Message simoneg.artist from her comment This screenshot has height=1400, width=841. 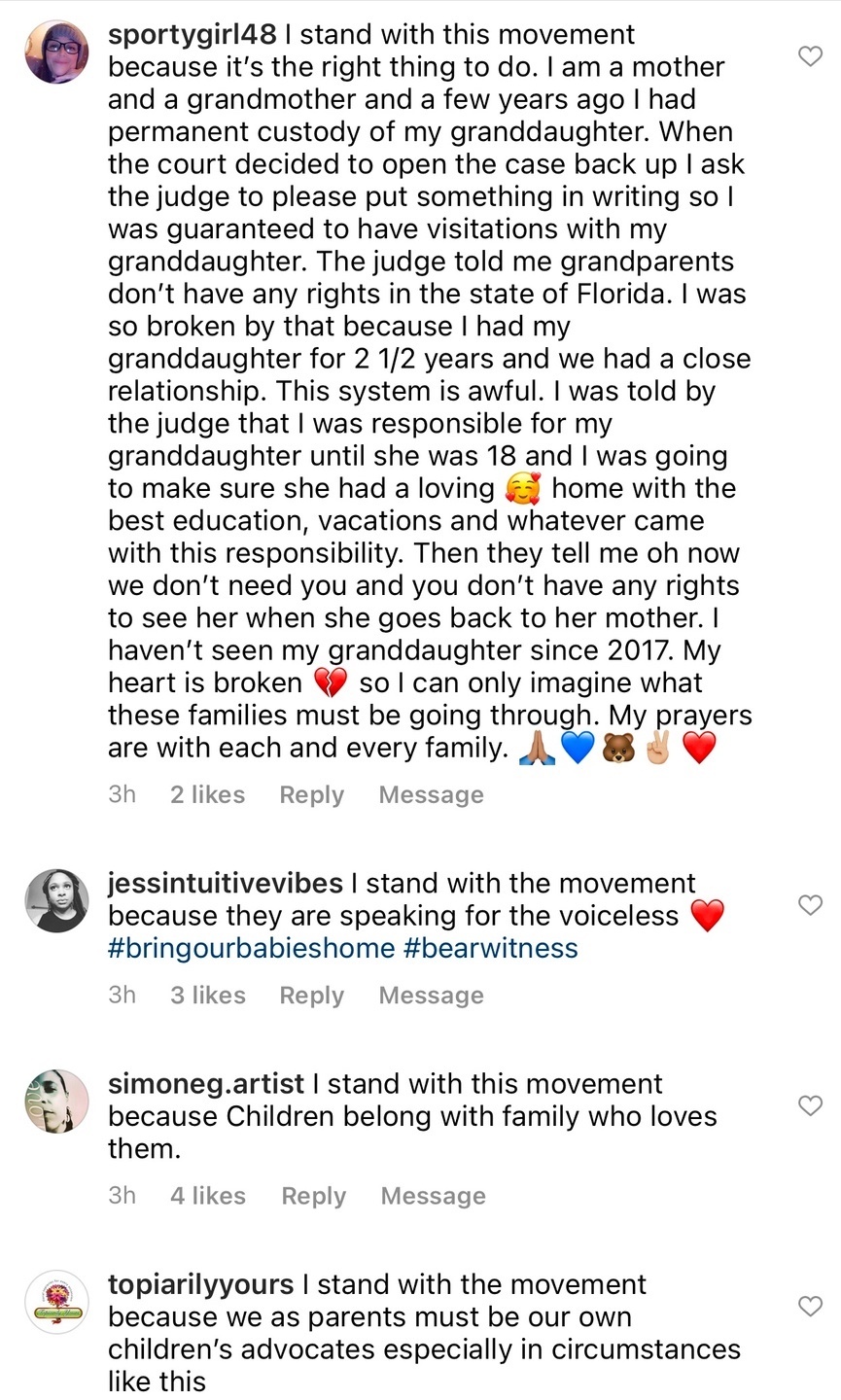coord(433,1195)
